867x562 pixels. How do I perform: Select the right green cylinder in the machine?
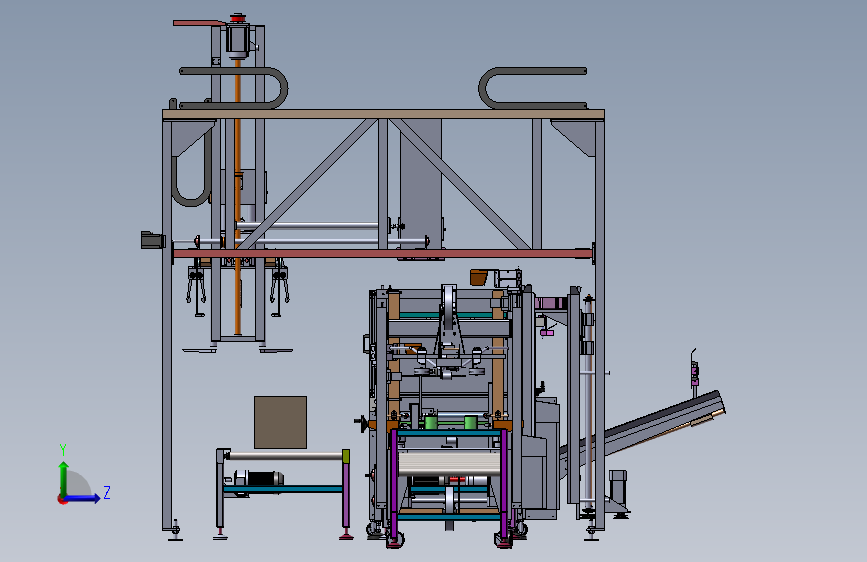point(471,422)
